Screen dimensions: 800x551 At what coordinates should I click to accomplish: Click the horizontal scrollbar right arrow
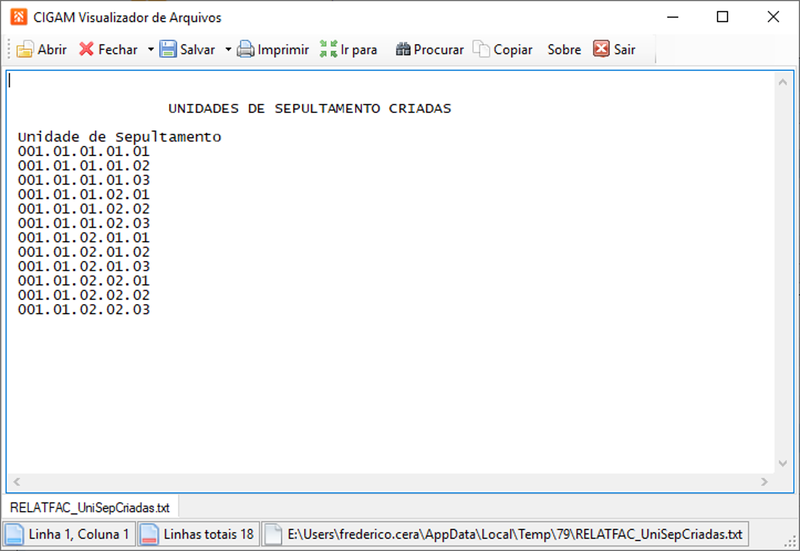tap(764, 482)
